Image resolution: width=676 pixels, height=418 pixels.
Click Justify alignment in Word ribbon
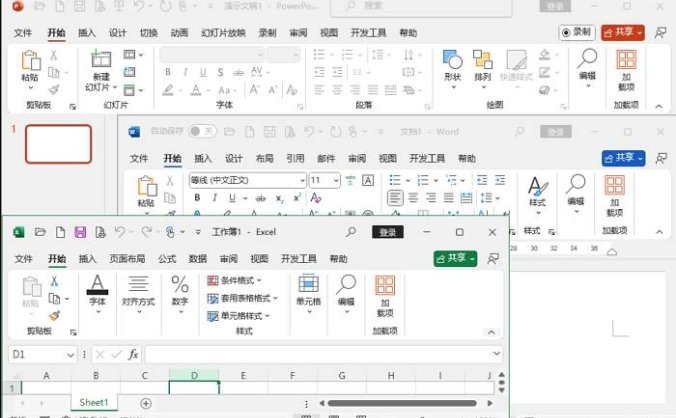(x=448, y=198)
